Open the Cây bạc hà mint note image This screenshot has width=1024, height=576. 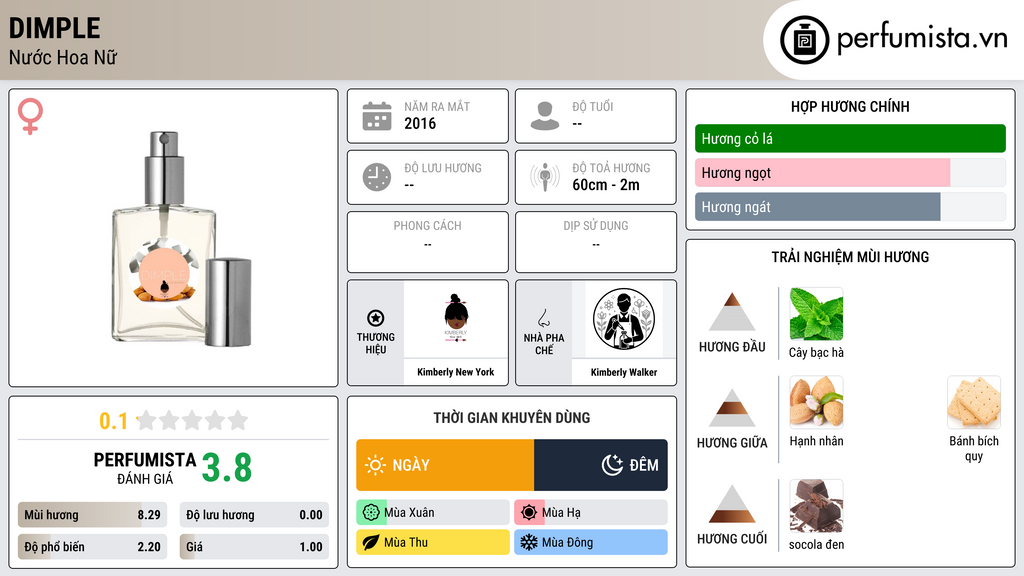816,314
